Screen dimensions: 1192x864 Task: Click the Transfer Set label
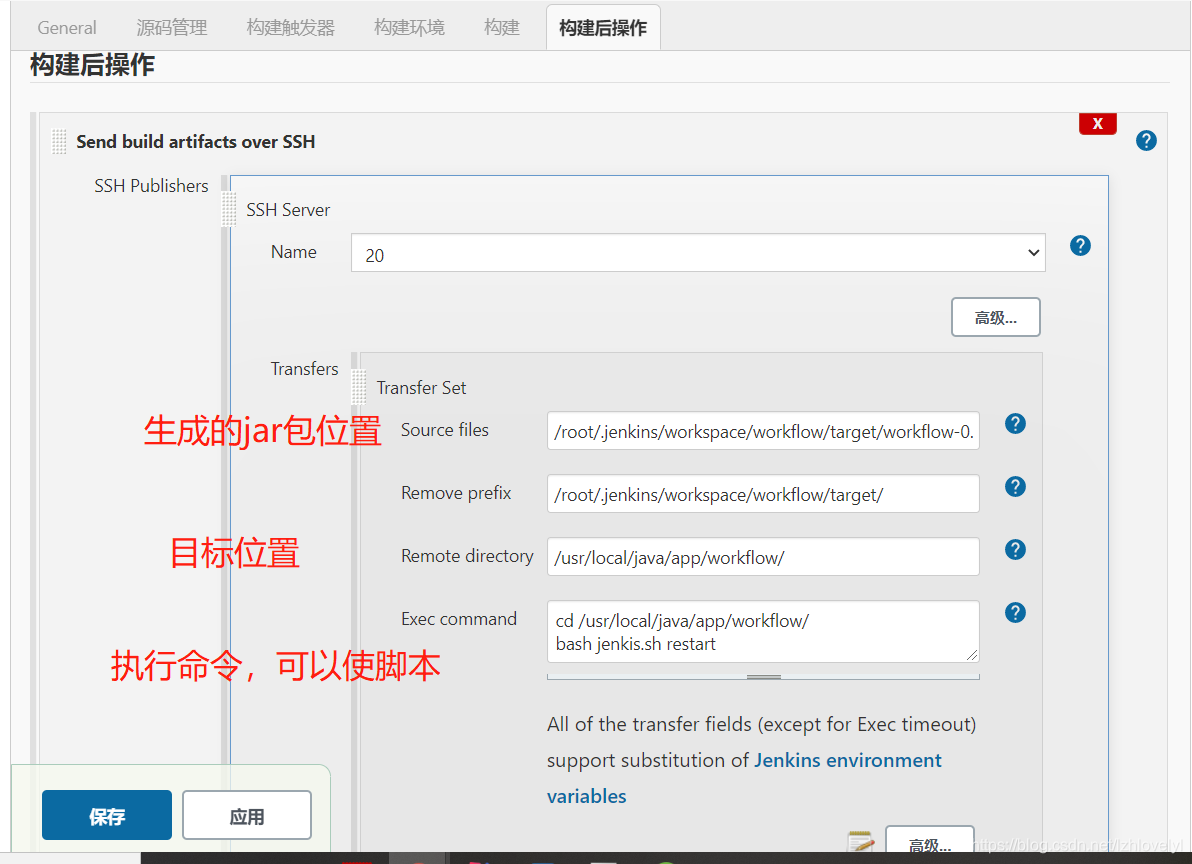tap(421, 388)
